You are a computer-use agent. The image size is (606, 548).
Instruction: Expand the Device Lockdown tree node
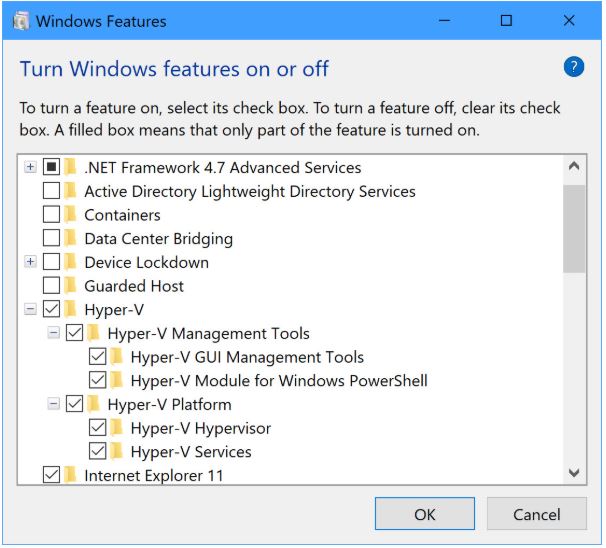tap(30, 262)
